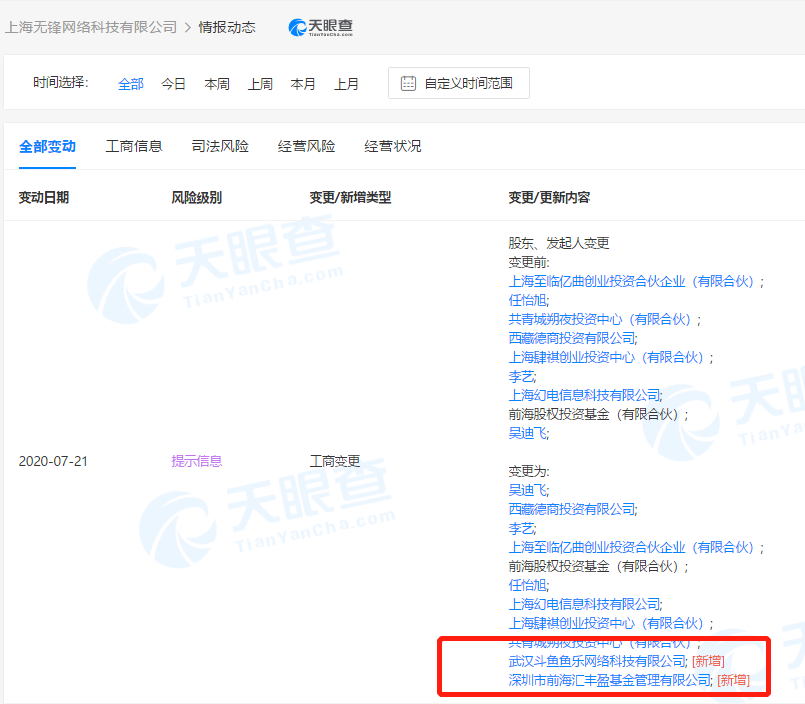
Task: Select the 今日 time filter
Action: pyautogui.click(x=174, y=84)
